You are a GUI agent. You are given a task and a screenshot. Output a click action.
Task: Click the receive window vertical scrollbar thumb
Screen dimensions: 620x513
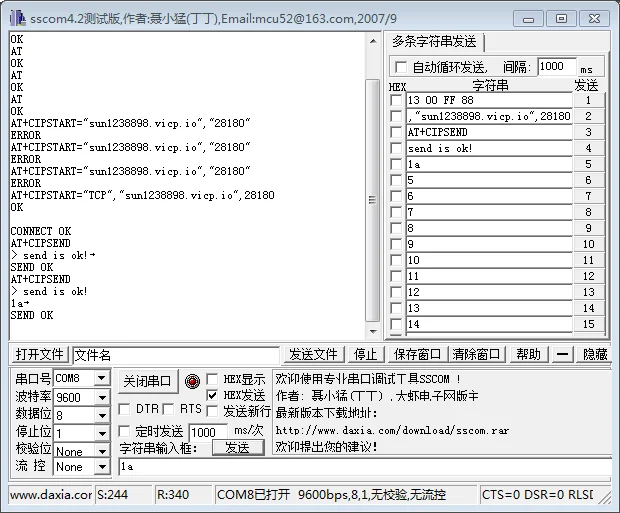coord(372,200)
